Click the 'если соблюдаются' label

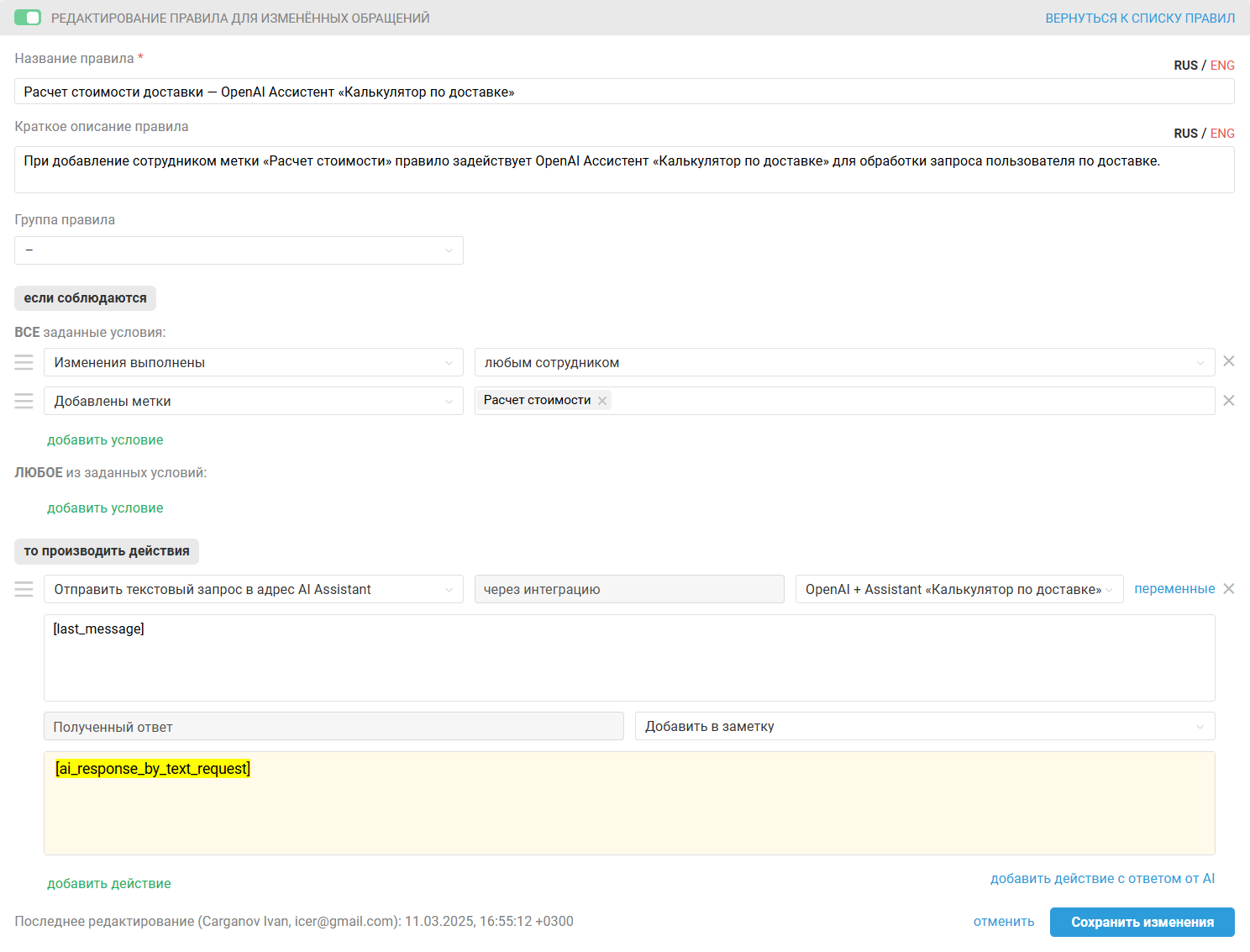coord(85,298)
